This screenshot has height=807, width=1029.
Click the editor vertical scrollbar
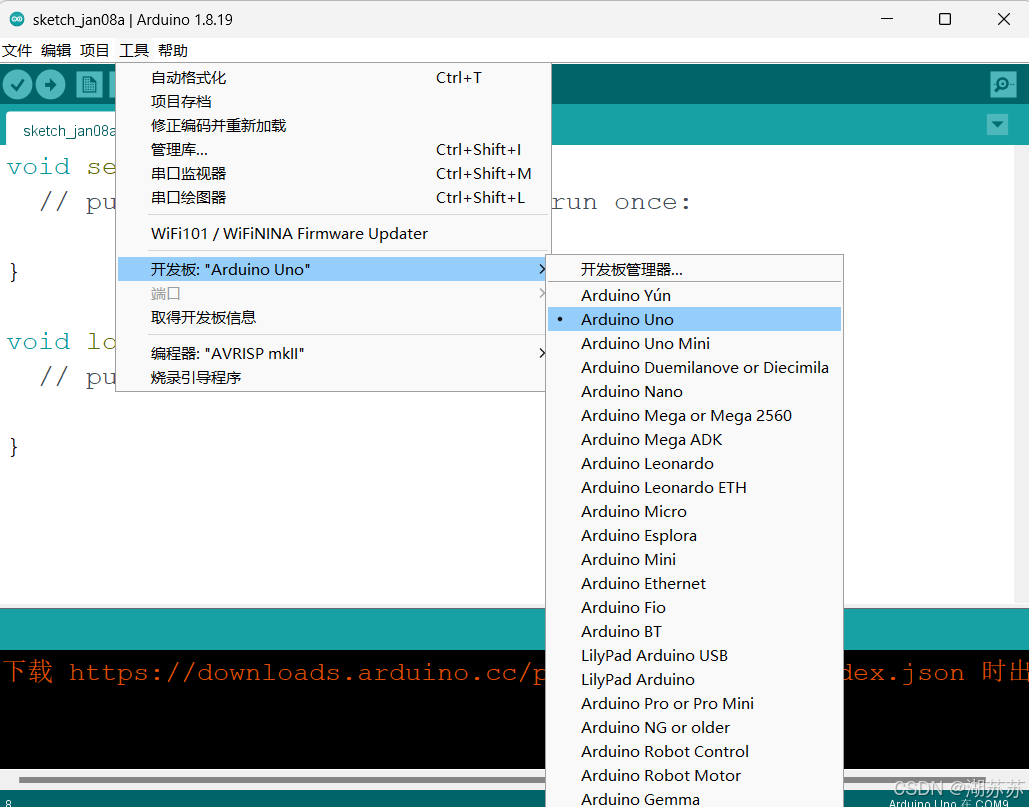point(1022,374)
